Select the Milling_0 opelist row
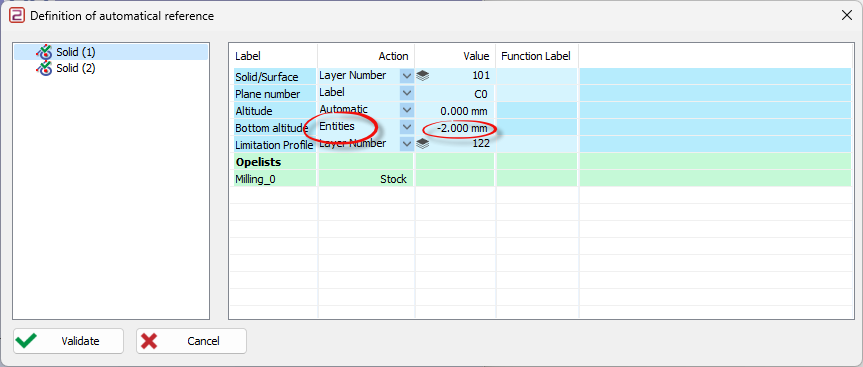863x367 pixels. click(542, 179)
